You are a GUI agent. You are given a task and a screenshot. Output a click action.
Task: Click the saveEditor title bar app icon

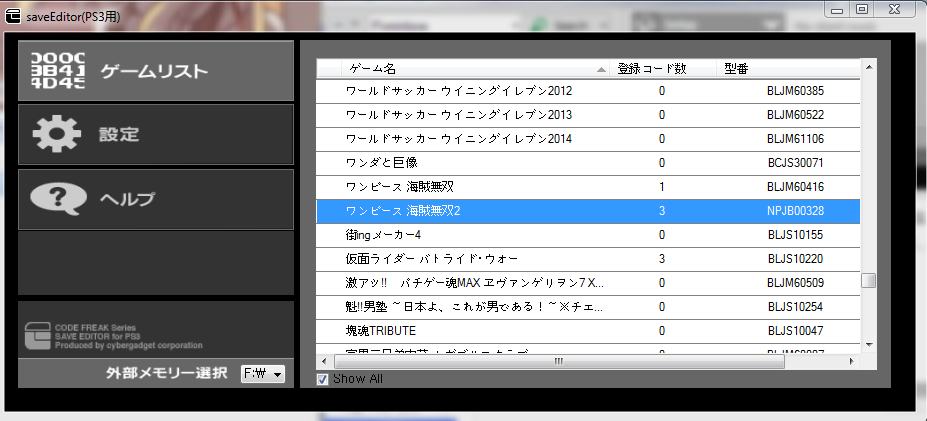tap(13, 17)
